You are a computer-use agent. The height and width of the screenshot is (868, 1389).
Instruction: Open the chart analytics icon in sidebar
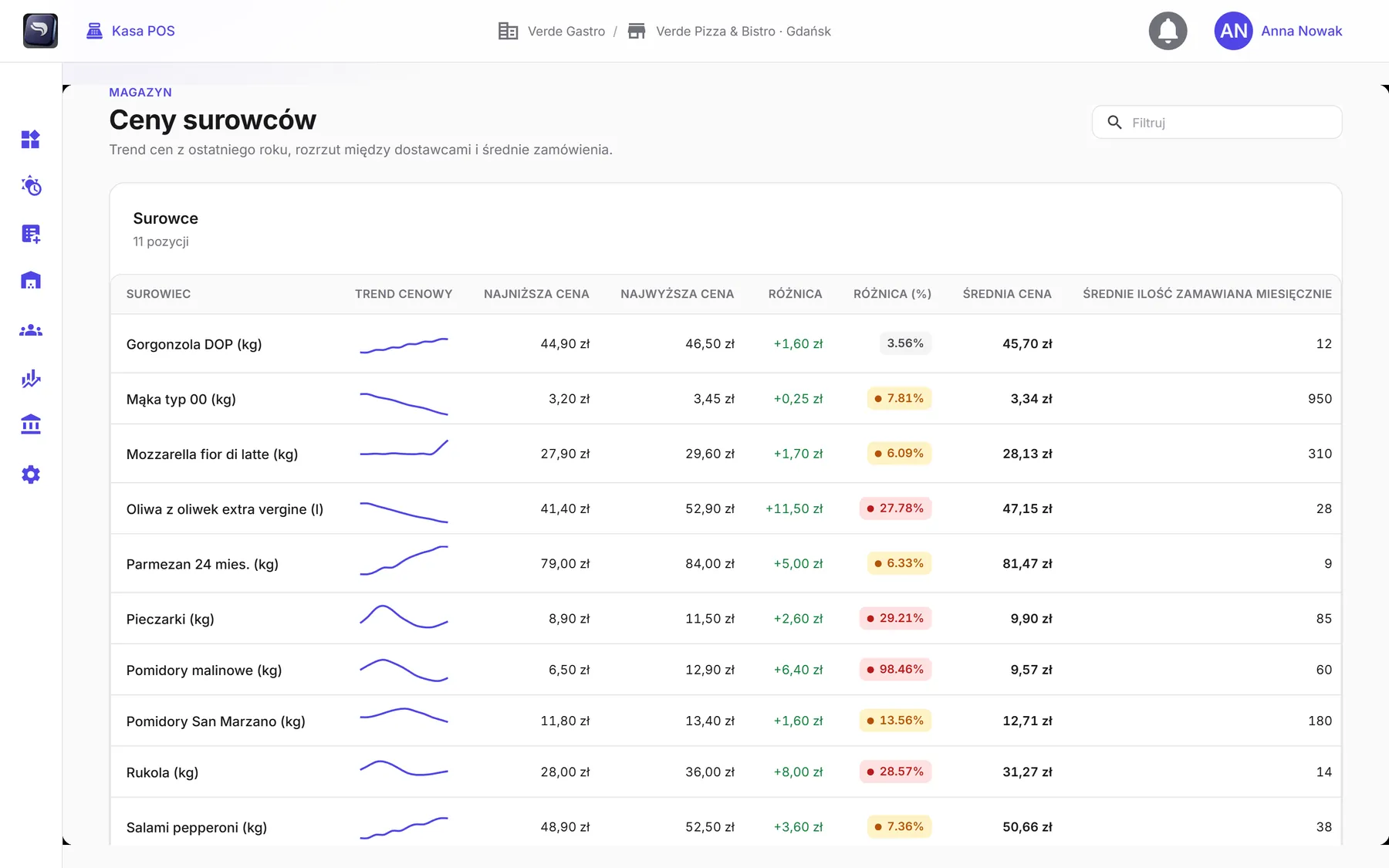pos(31,378)
